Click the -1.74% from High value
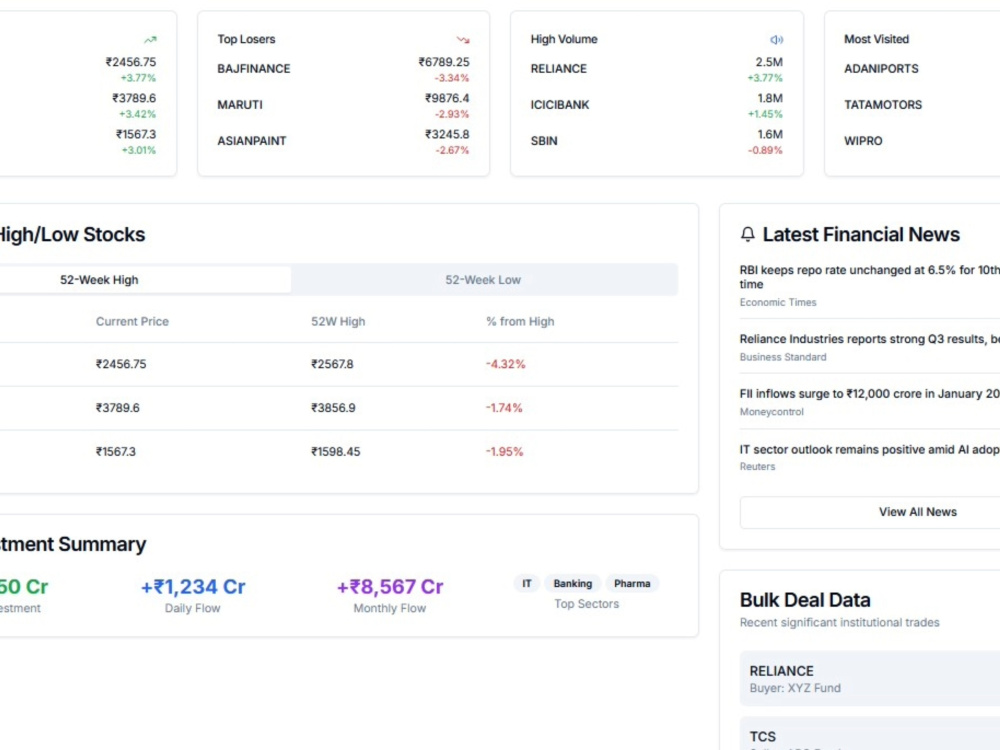This screenshot has height=750, width=1000. point(504,408)
